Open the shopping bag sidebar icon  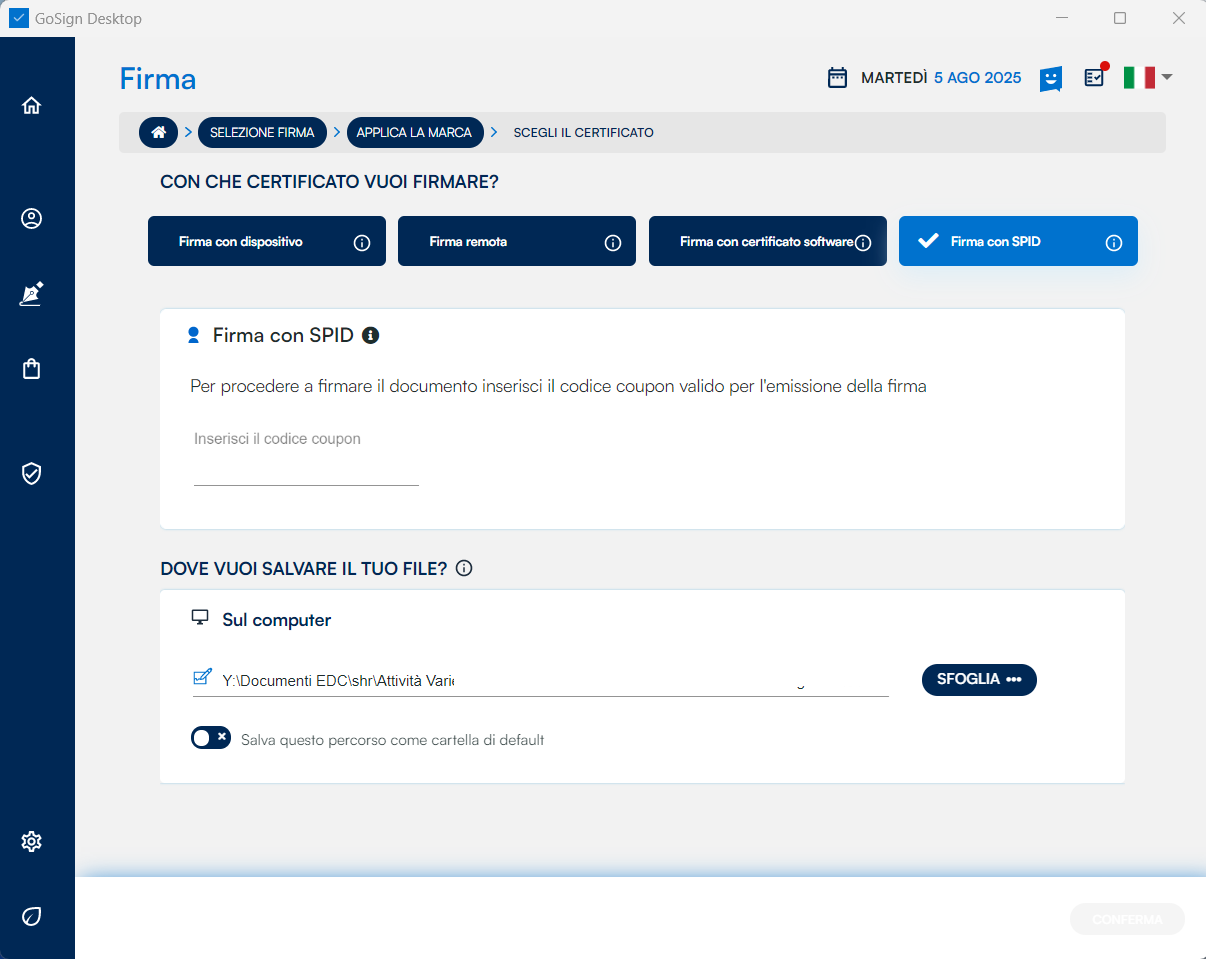tap(31, 369)
